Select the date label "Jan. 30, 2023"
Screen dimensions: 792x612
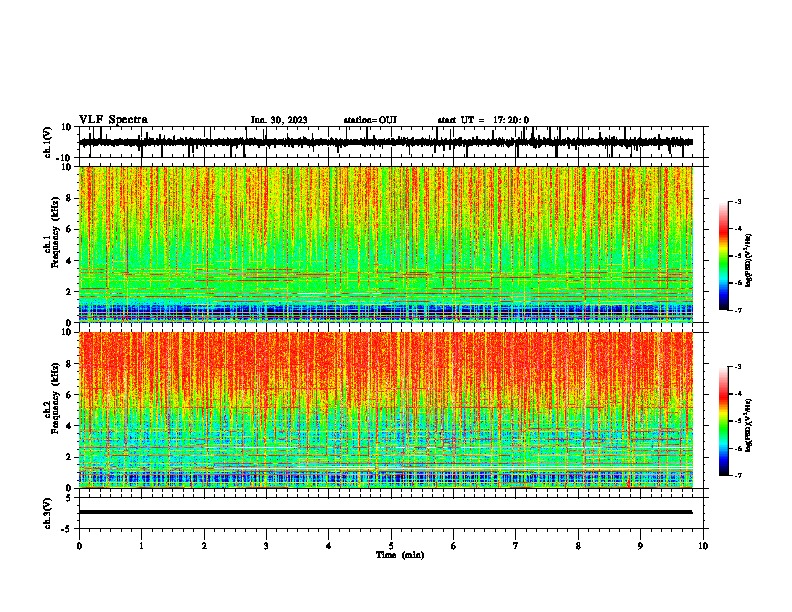tap(279, 120)
